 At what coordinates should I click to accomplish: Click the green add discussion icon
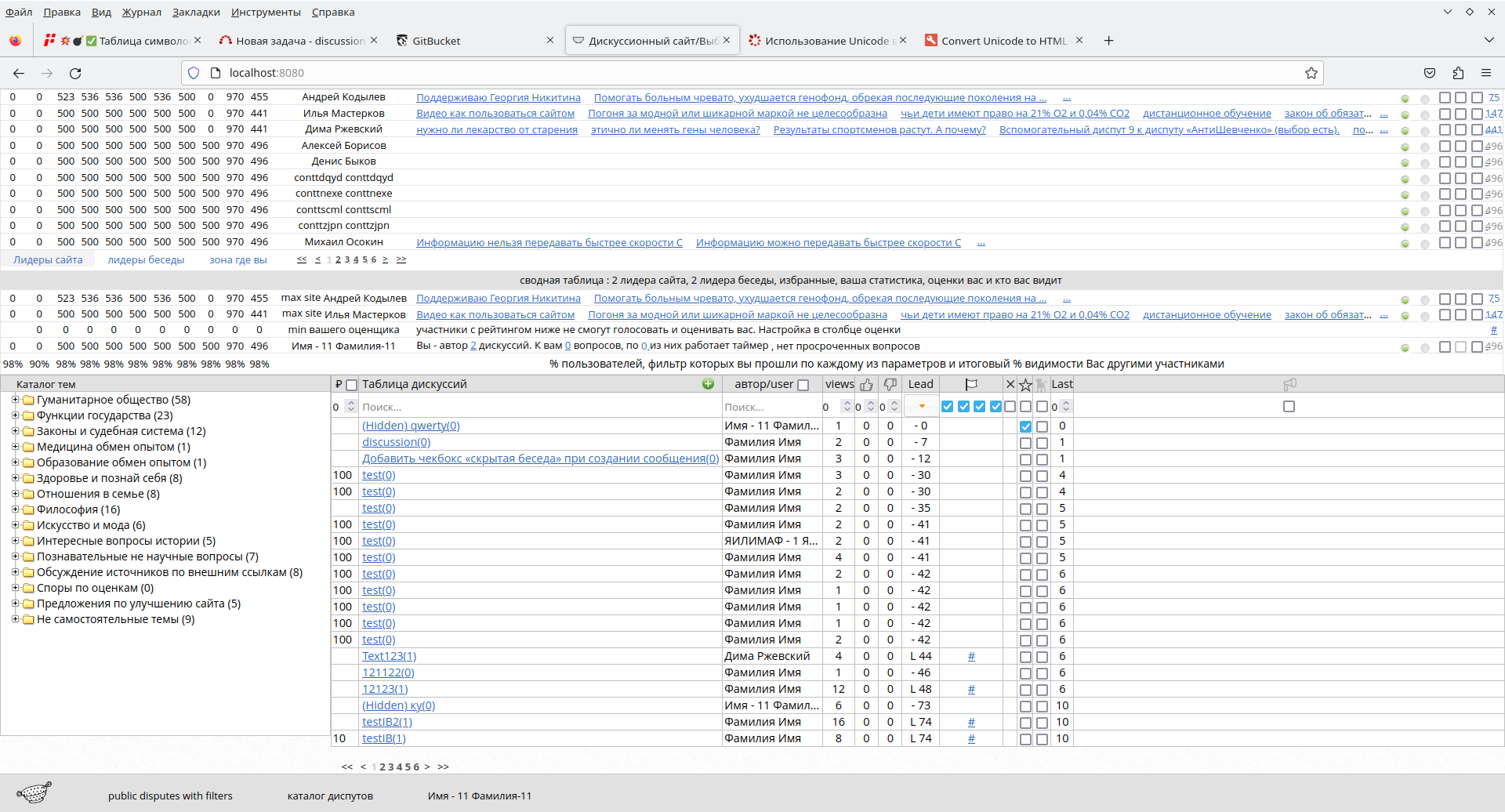[x=708, y=384]
